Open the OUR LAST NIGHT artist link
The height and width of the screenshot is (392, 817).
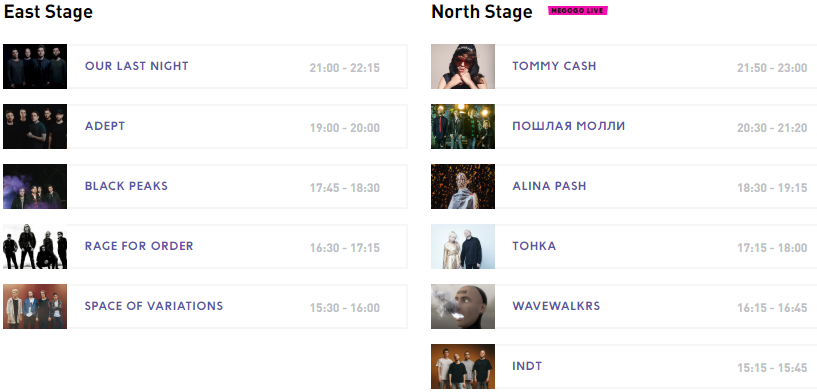coord(137,66)
